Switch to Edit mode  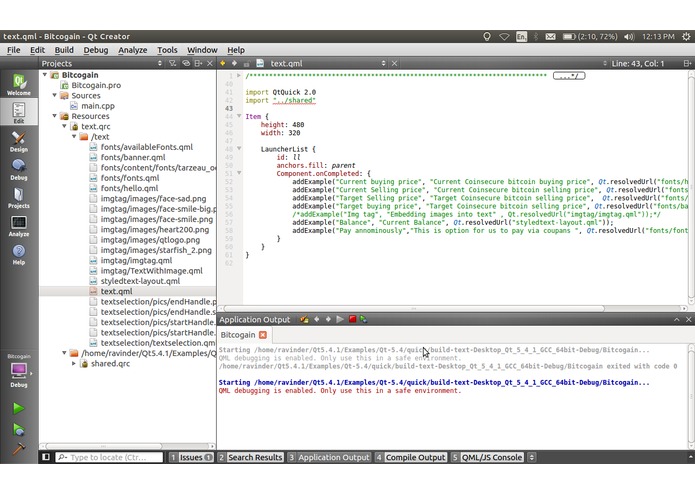coord(19,113)
